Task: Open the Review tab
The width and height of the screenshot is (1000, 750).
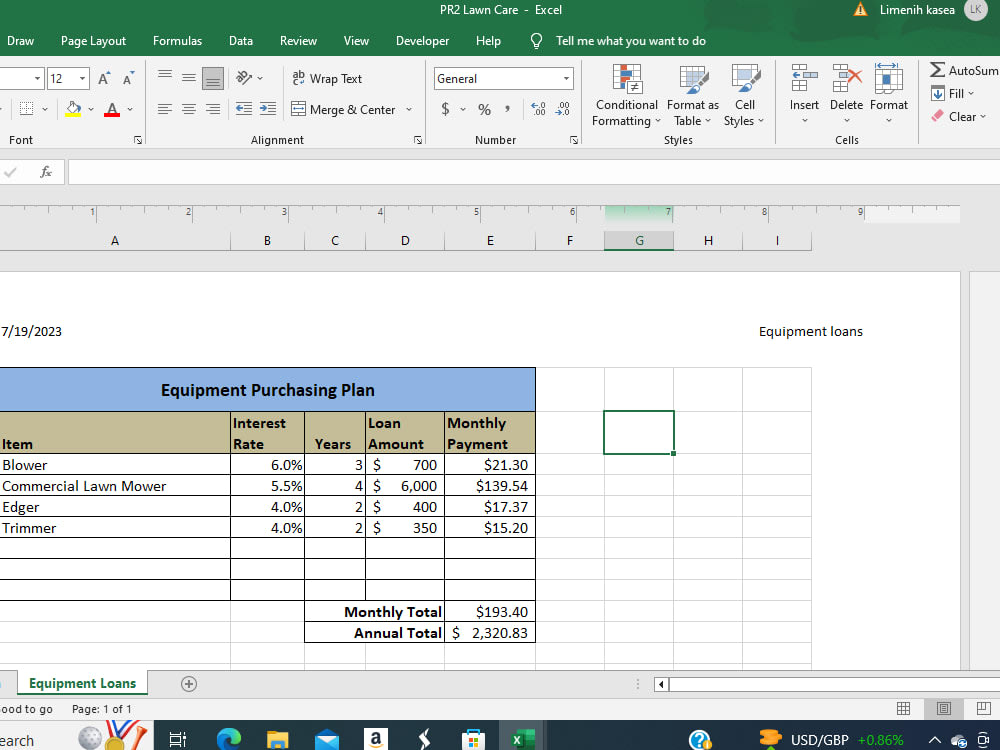Action: click(x=298, y=41)
